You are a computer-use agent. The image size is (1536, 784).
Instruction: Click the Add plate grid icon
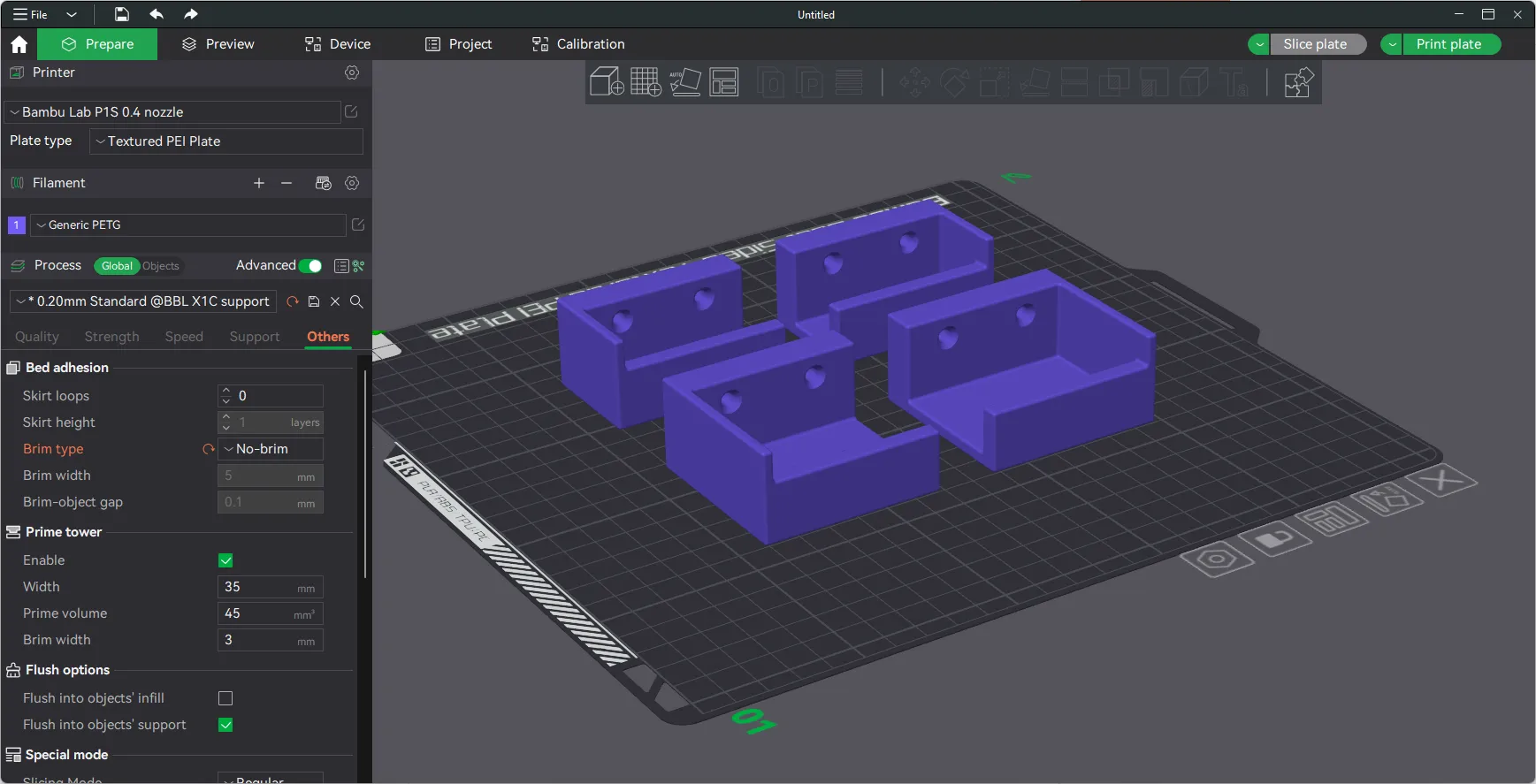pos(646,82)
